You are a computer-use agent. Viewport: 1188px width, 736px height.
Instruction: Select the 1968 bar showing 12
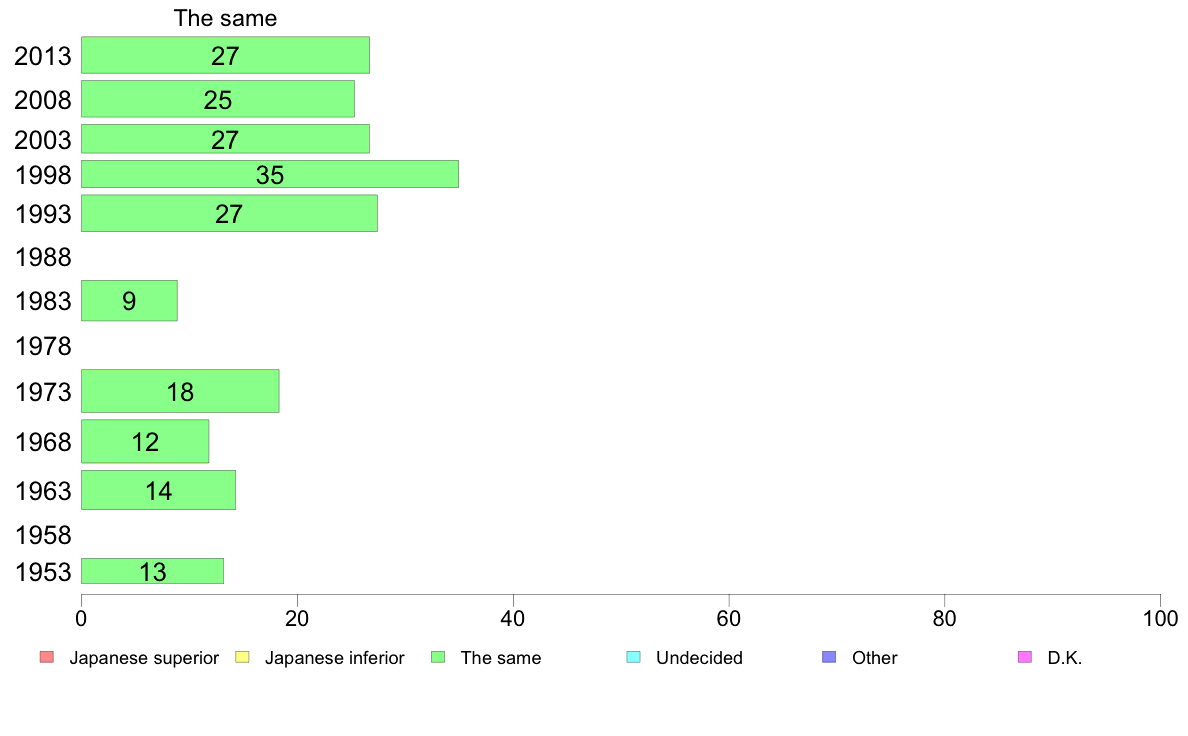pos(145,441)
